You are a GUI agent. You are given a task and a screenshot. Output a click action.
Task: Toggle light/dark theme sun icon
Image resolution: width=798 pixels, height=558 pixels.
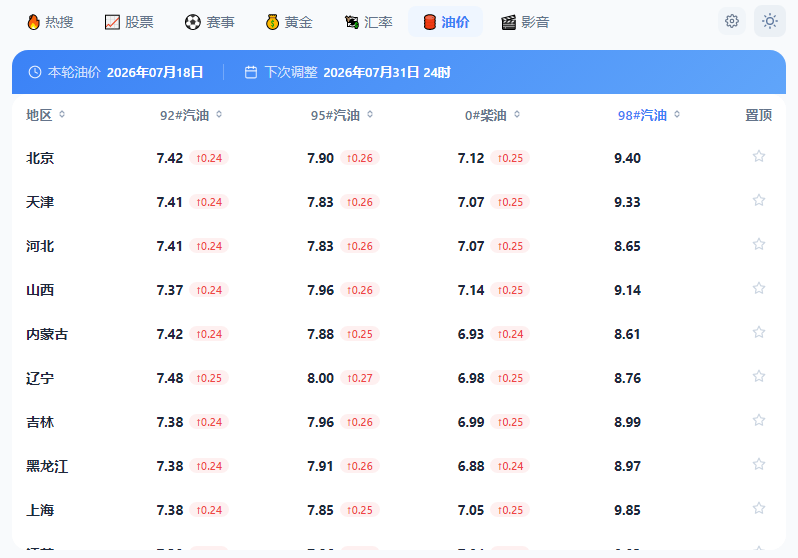pyautogui.click(x=770, y=21)
